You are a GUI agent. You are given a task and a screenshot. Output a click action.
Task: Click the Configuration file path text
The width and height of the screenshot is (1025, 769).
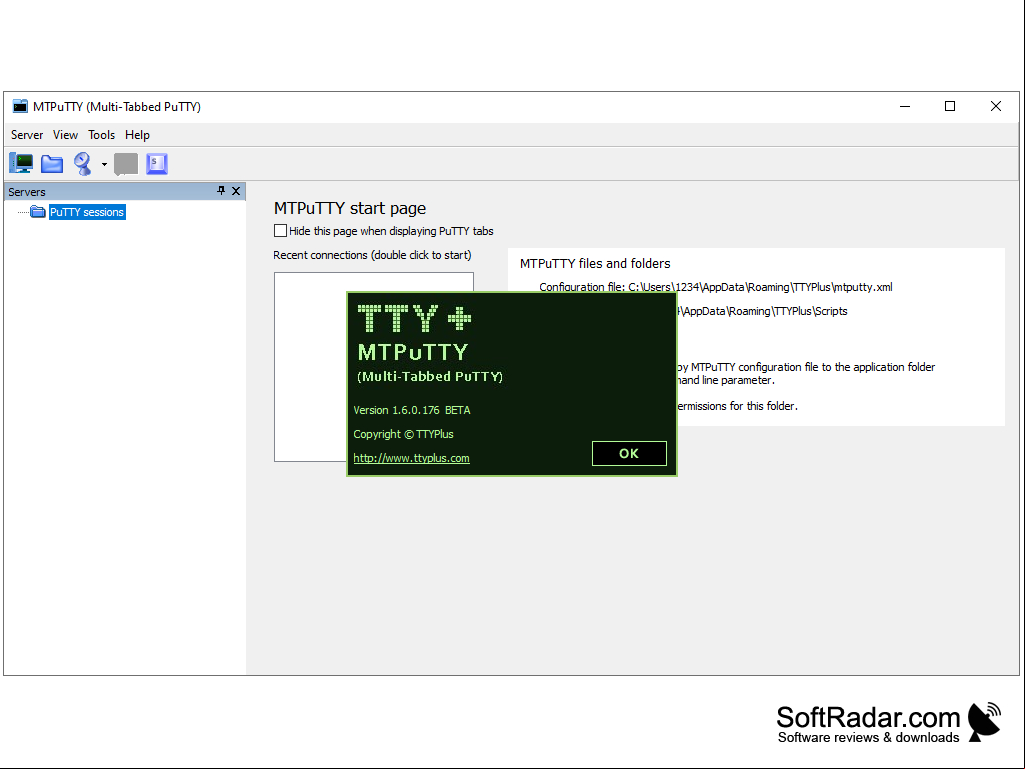716,287
